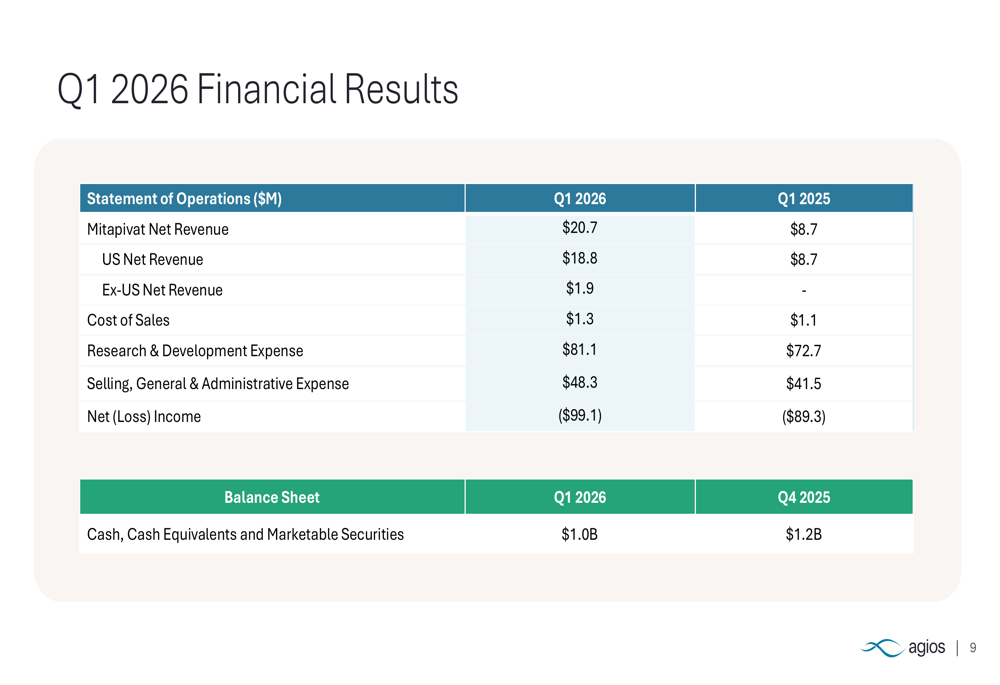Click Selling, General & Administrative Expense label
This screenshot has height=685, width=1000.
click(218, 383)
